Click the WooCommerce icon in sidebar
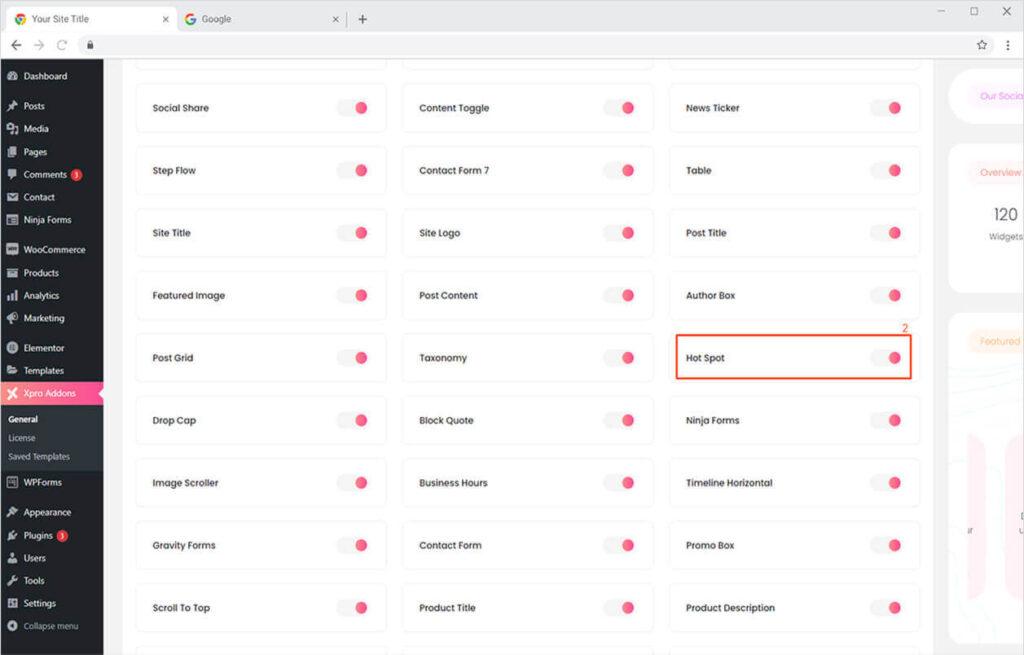 (x=12, y=250)
